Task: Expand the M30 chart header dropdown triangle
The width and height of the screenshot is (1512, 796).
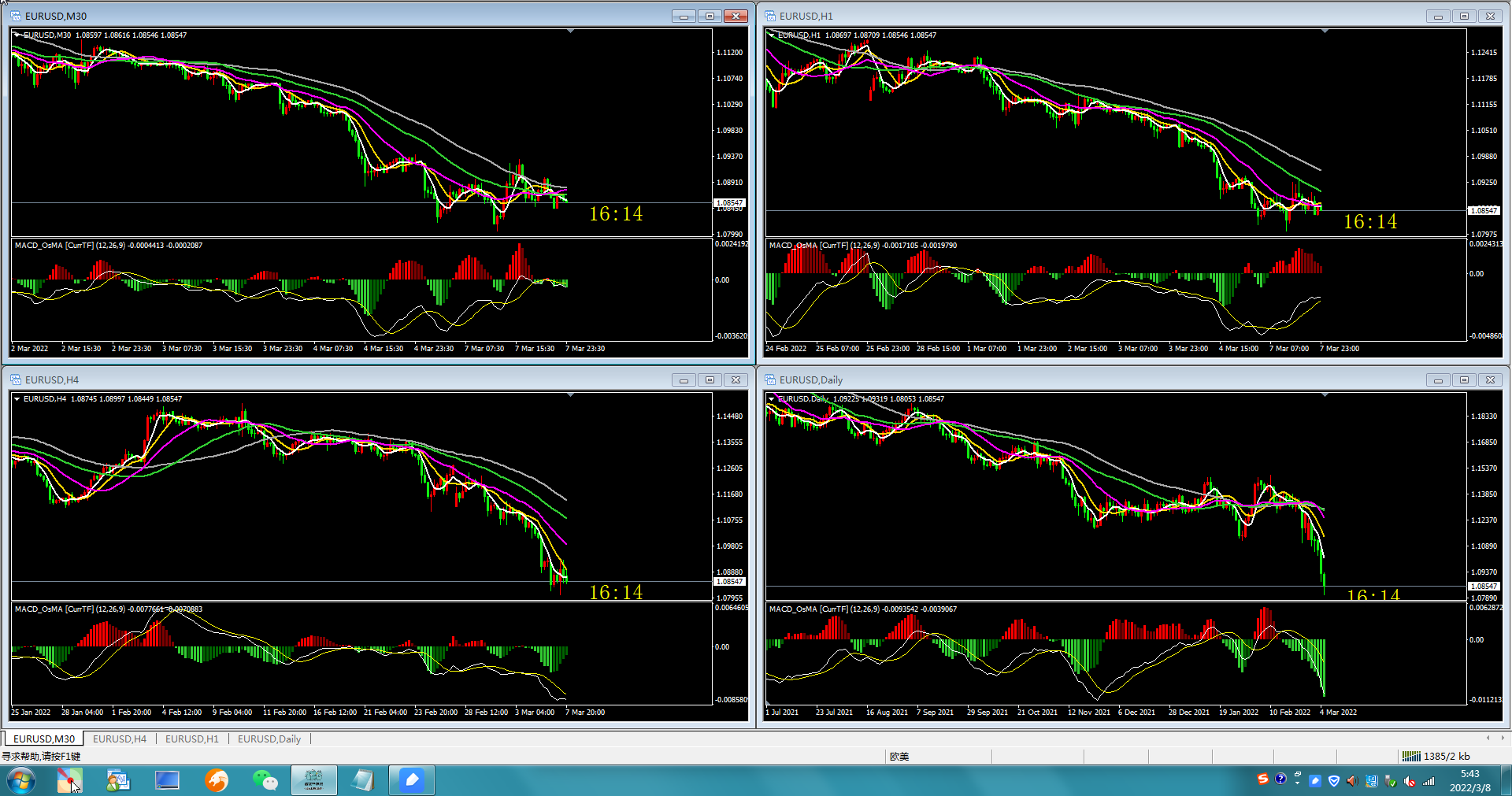Action: point(17,35)
